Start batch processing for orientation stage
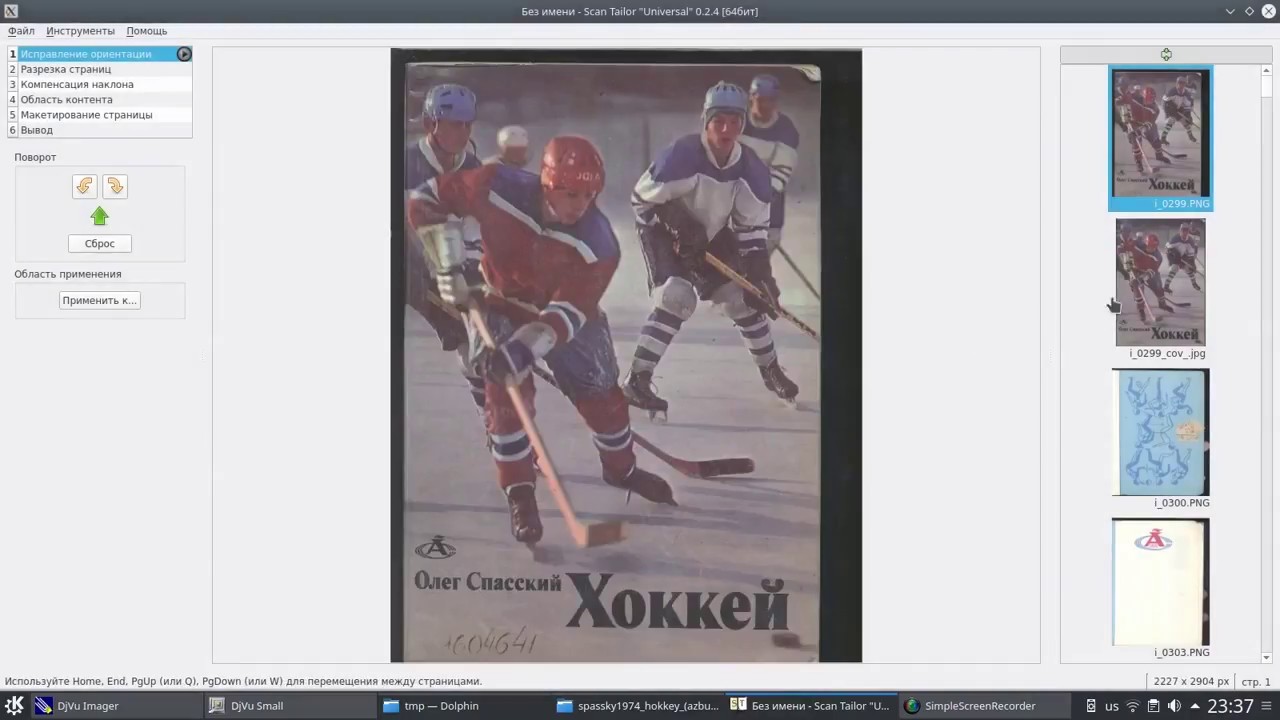This screenshot has height=720, width=1280. pyautogui.click(x=184, y=54)
